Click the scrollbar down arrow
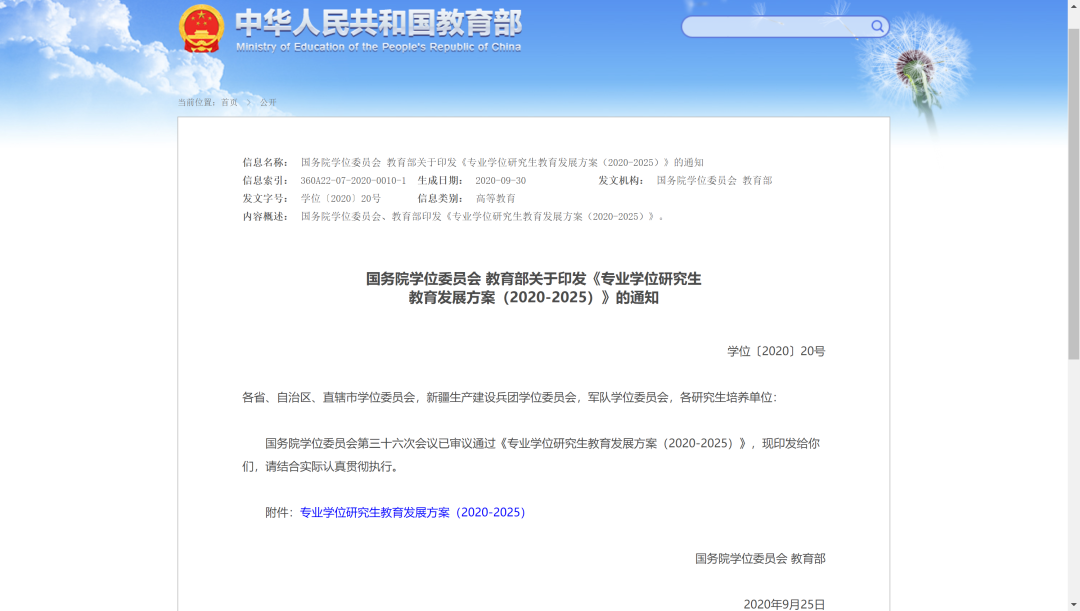The image size is (1080, 611). [x=1073, y=604]
